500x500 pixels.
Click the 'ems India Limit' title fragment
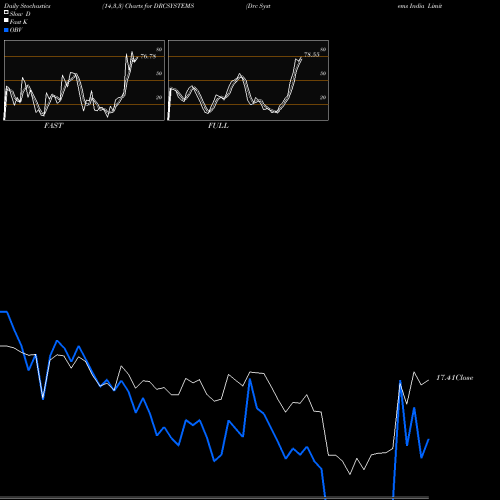(x=420, y=6)
